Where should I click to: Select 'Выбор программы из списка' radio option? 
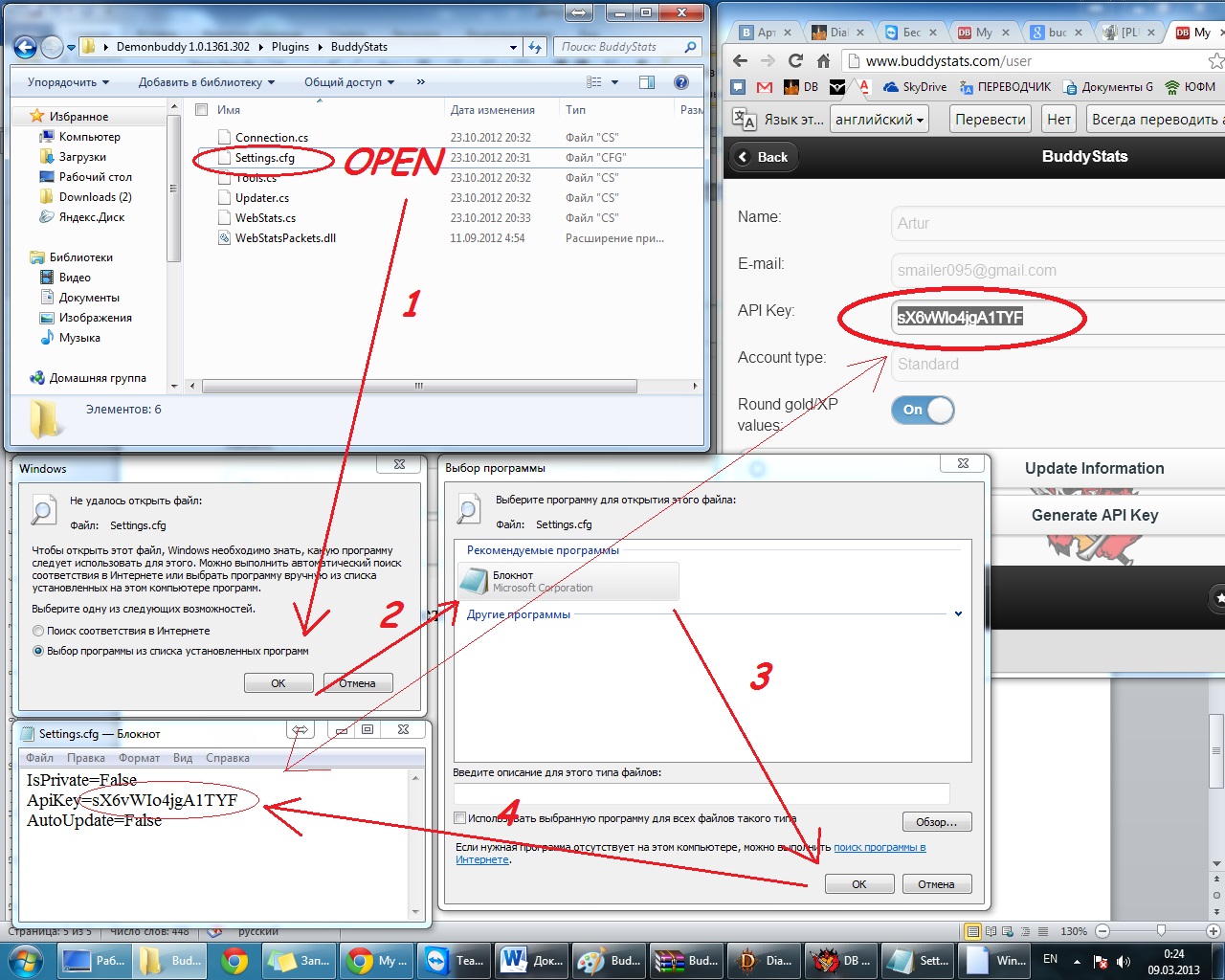coord(38,651)
